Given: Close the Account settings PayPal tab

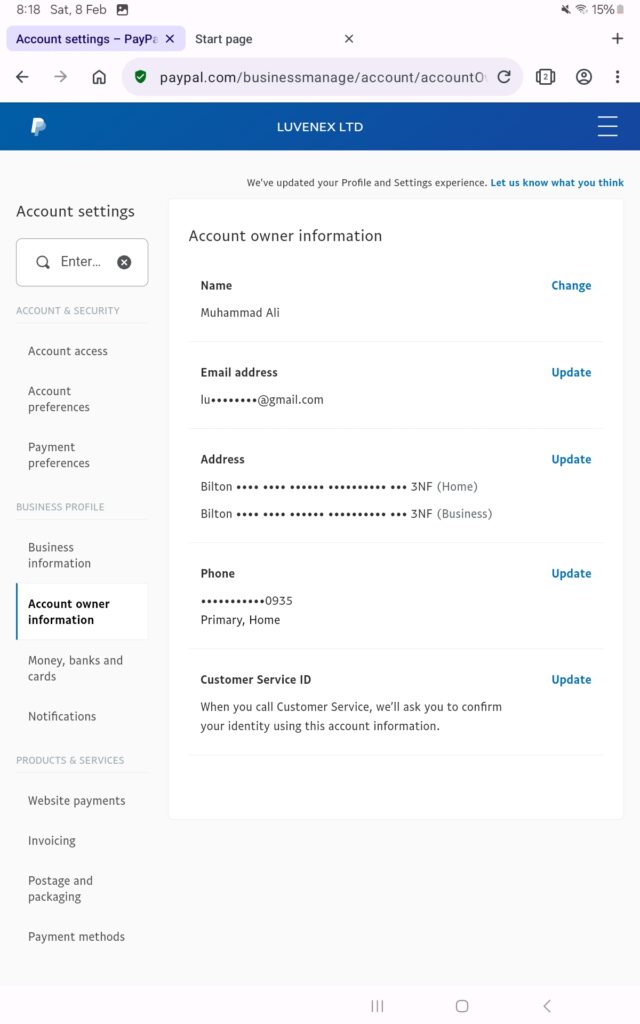Looking at the screenshot, I should (170, 39).
